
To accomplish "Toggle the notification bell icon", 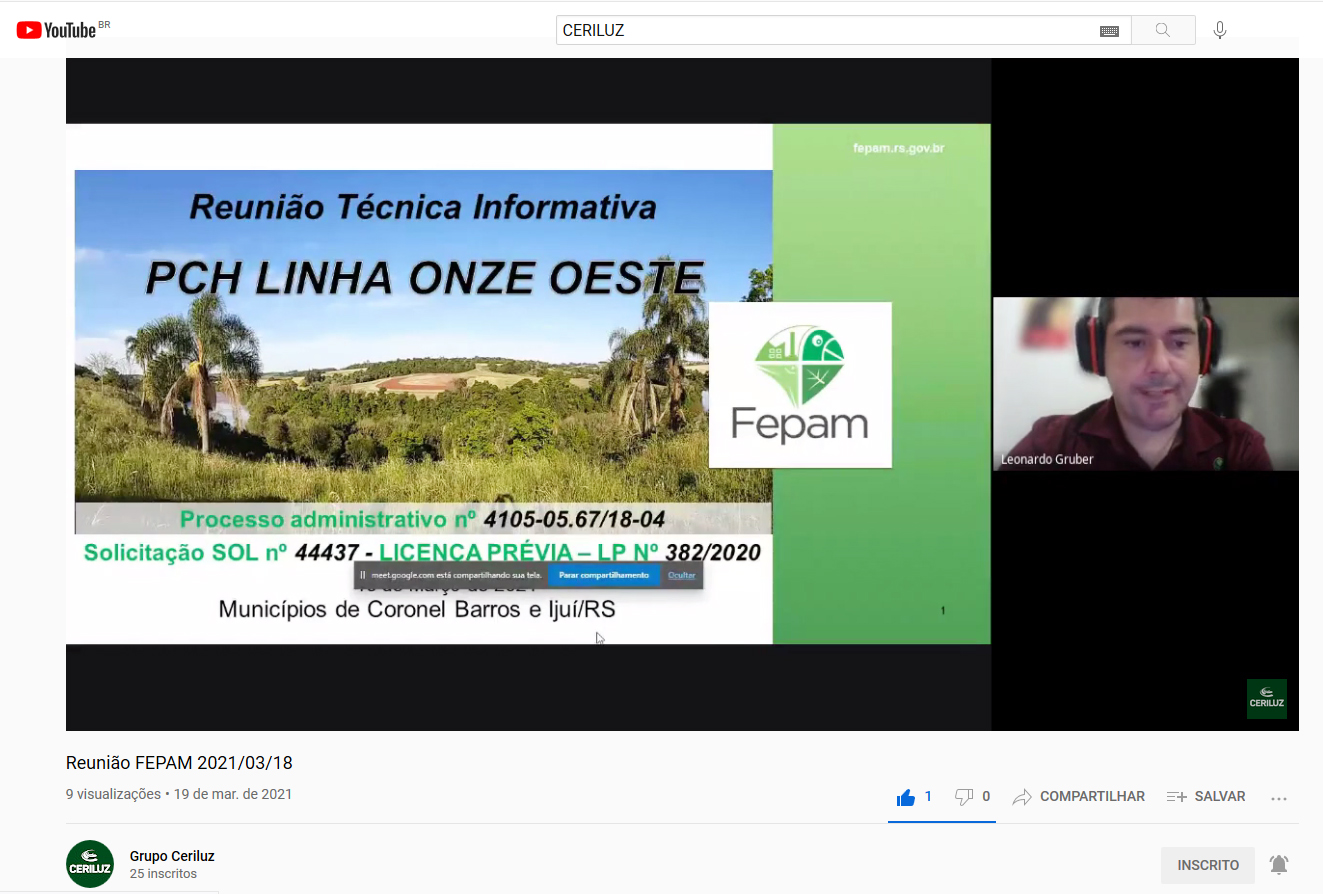I will (x=1279, y=865).
